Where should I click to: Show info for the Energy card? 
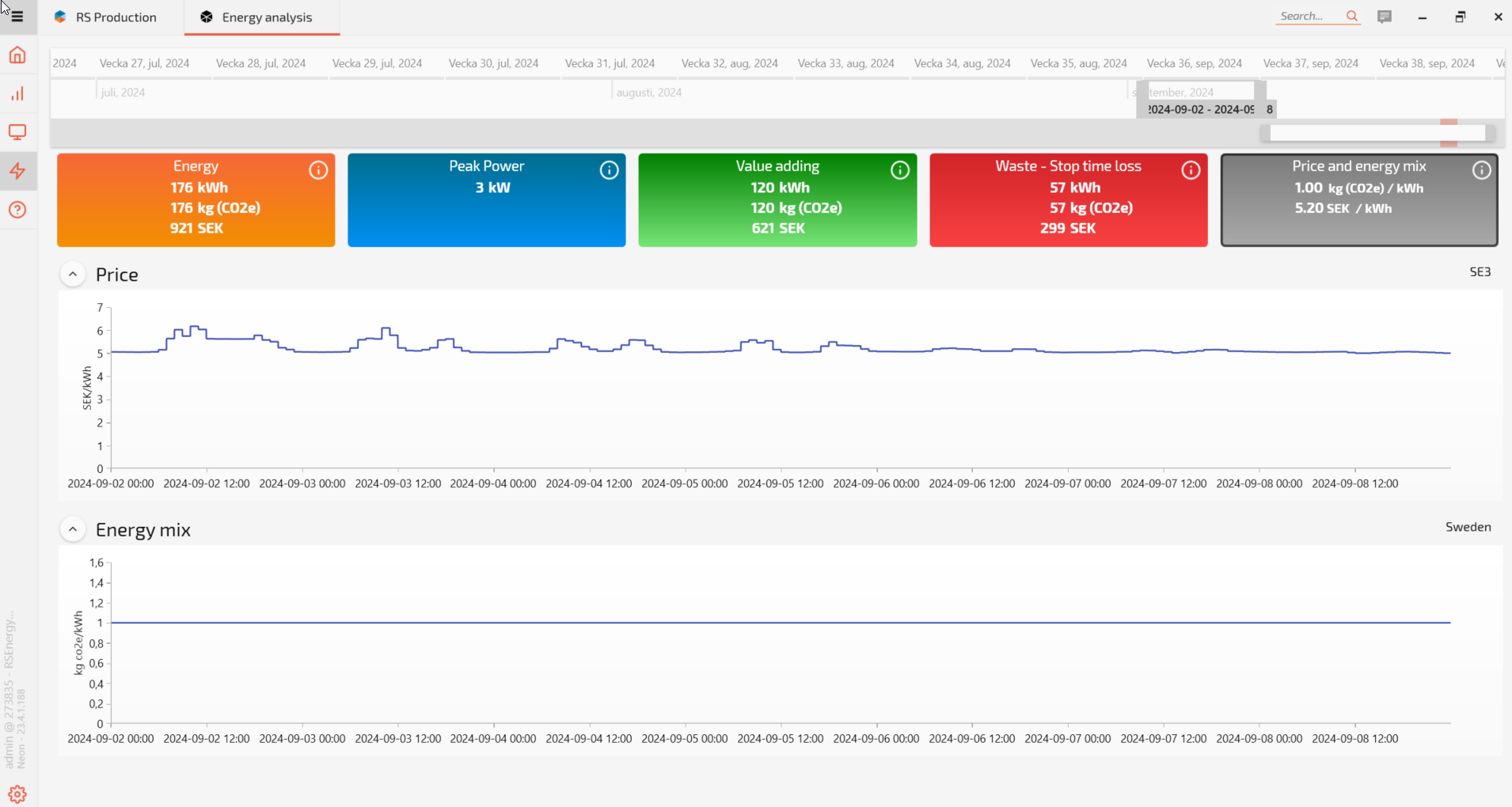[318, 170]
